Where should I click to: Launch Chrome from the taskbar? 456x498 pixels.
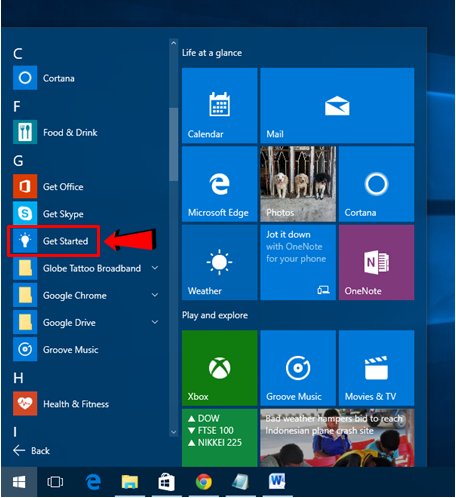click(x=203, y=482)
